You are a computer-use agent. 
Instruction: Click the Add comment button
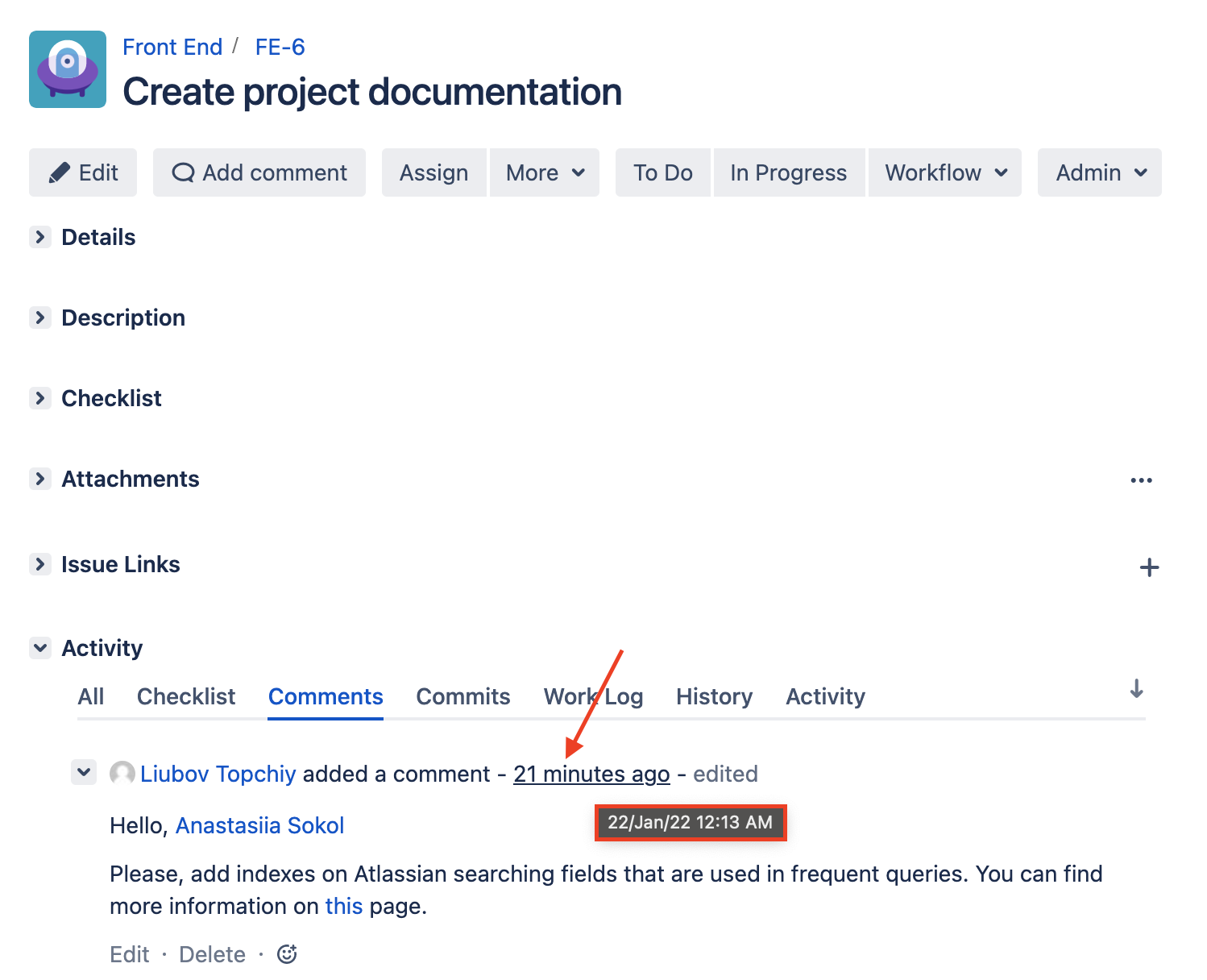click(x=259, y=172)
